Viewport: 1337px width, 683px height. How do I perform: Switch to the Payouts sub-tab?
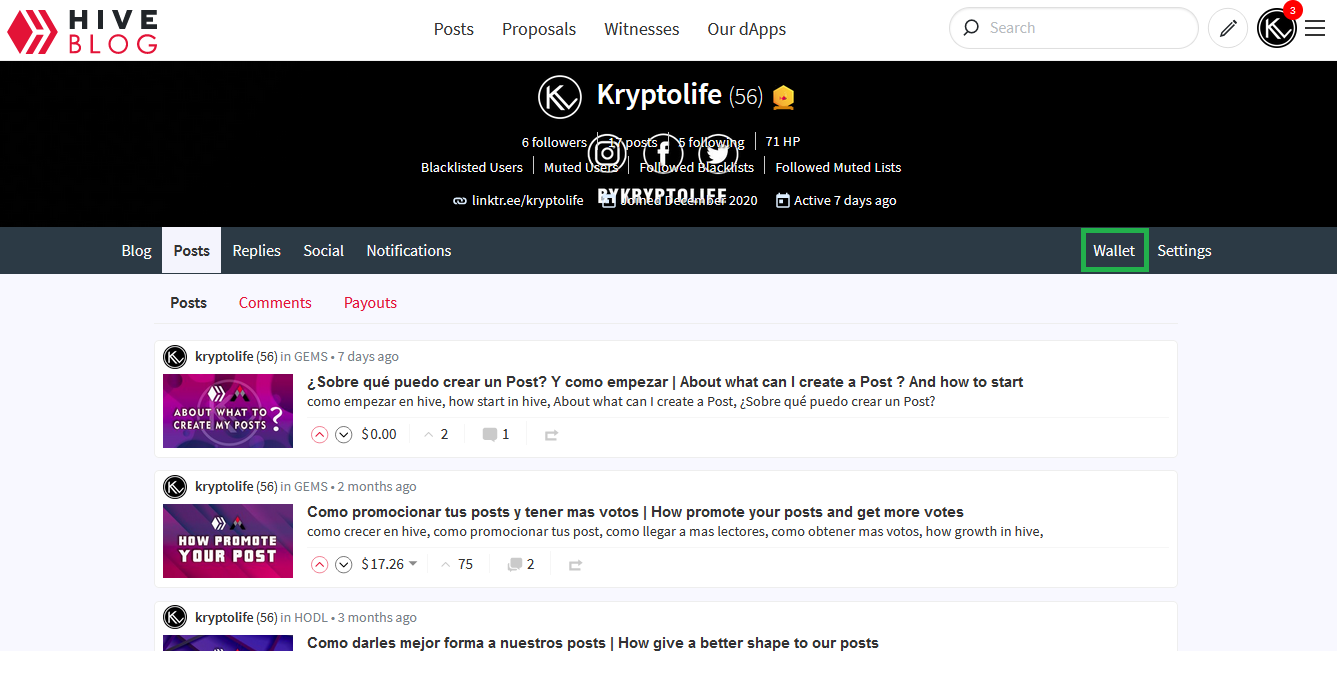pos(370,302)
